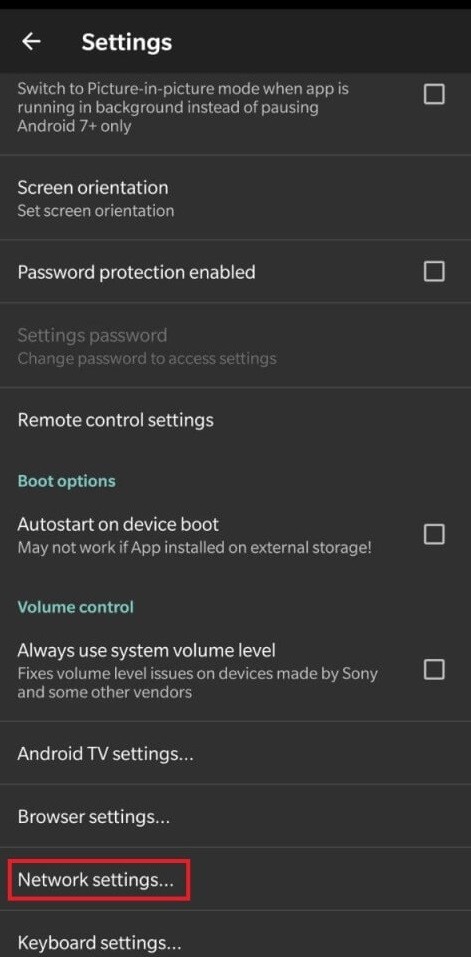The height and width of the screenshot is (957, 471).
Task: Tap the Volume control section header
Action: pos(76,607)
